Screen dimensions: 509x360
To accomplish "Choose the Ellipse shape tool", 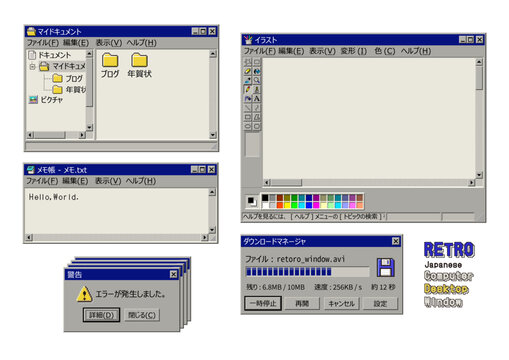I will 248,126.
